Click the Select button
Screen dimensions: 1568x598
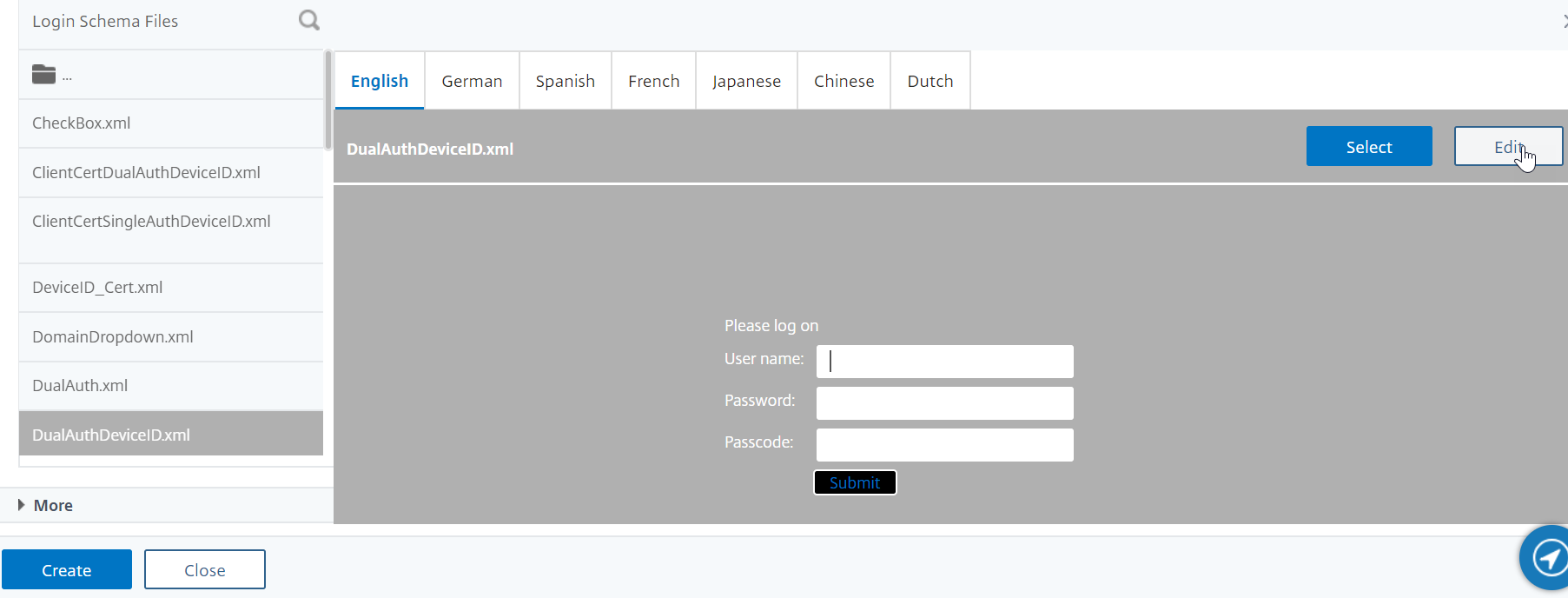(1369, 146)
